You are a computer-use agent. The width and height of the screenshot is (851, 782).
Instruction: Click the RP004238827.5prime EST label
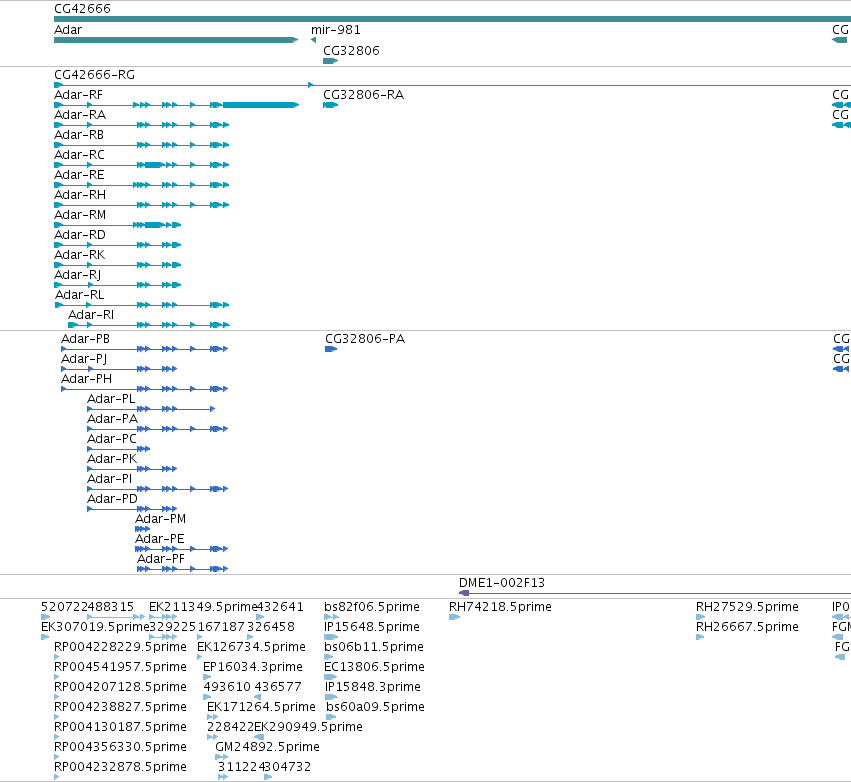[x=120, y=707]
